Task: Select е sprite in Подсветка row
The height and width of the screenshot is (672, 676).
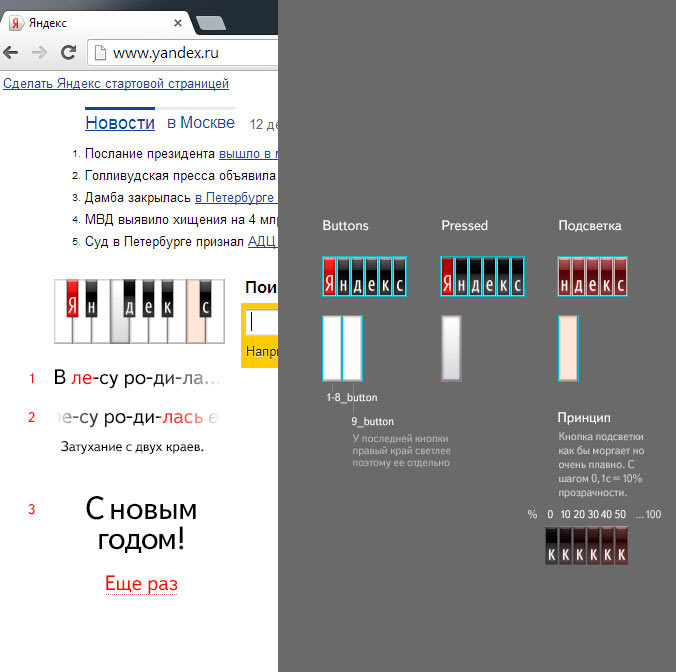Action: tap(592, 276)
